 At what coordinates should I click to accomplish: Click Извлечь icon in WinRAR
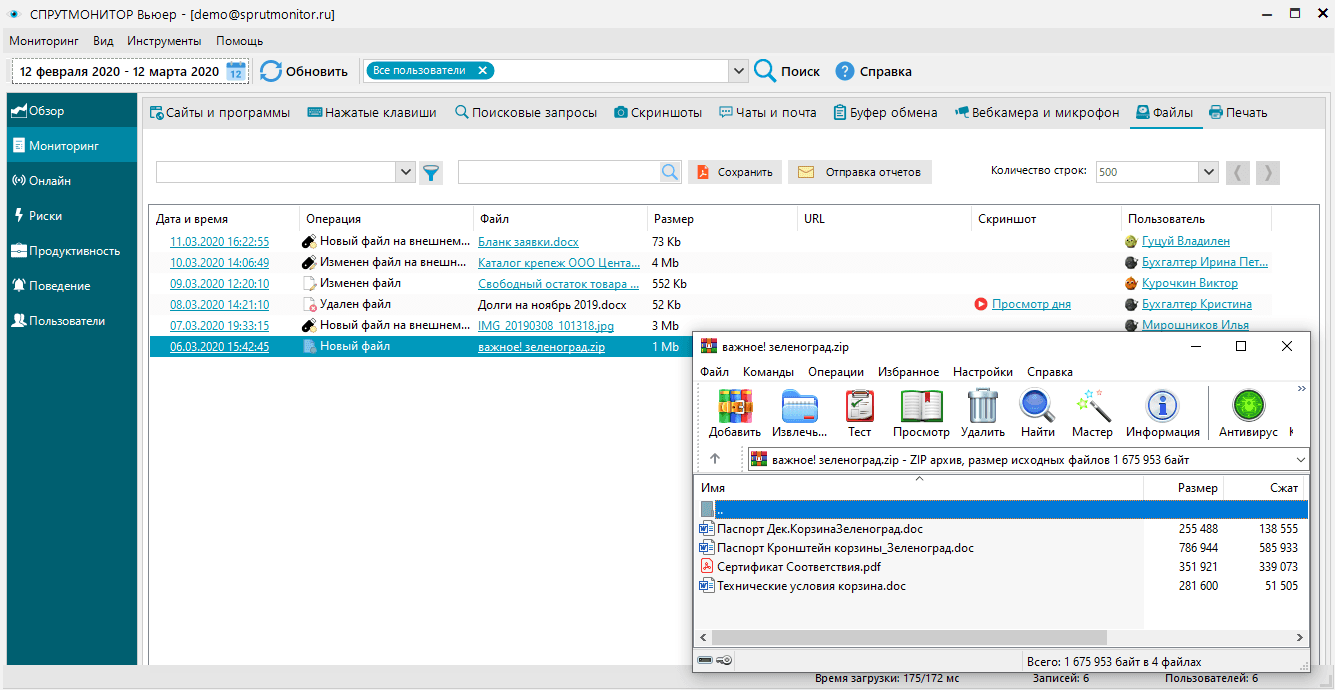[800, 414]
